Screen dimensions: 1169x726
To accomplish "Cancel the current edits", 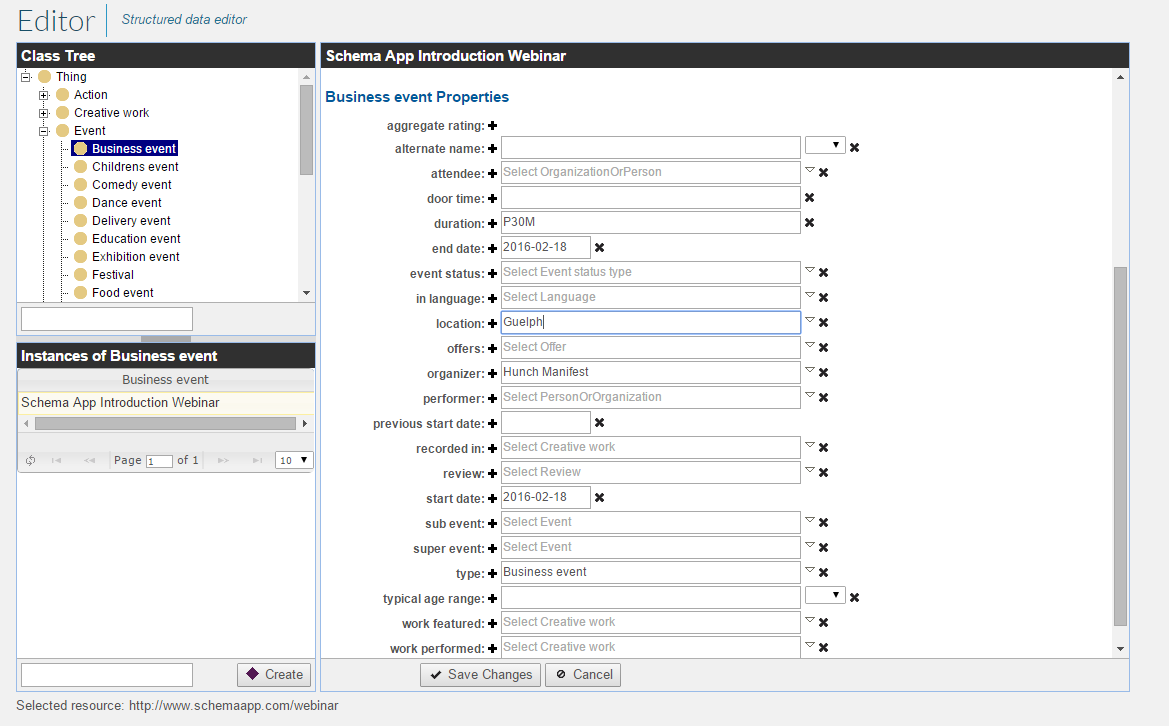I will pyautogui.click(x=583, y=674).
